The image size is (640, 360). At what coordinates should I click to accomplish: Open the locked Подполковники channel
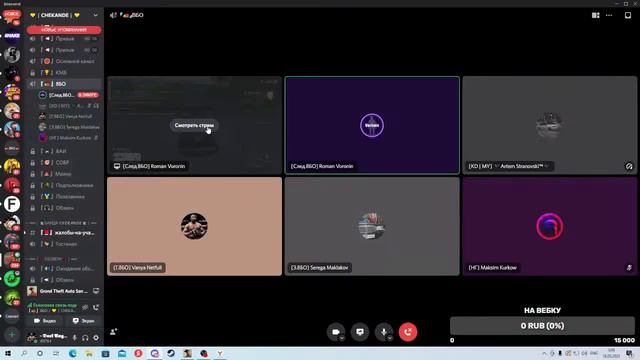pyautogui.click(x=63, y=185)
